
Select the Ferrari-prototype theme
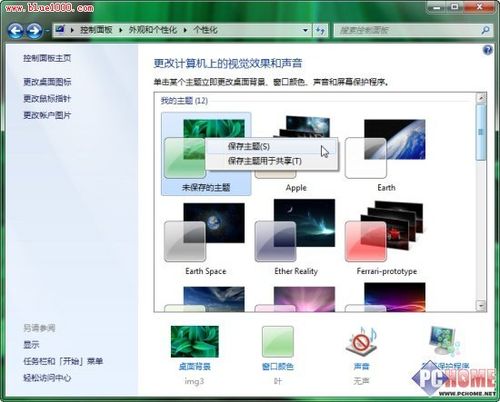(x=386, y=238)
